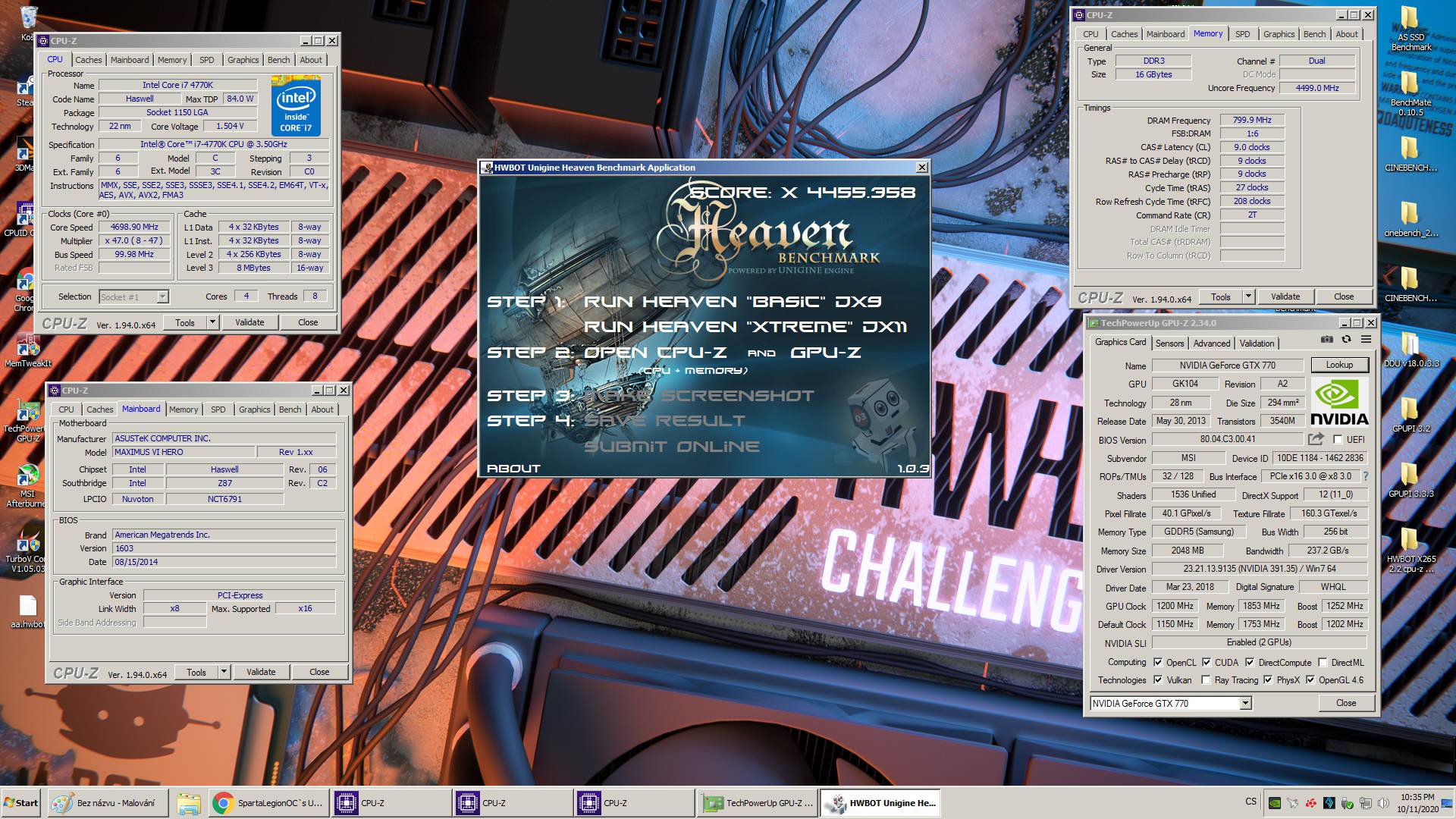Open the volume speaker tray icon
Image resolution: width=1456 pixels, height=819 pixels.
1383,803
